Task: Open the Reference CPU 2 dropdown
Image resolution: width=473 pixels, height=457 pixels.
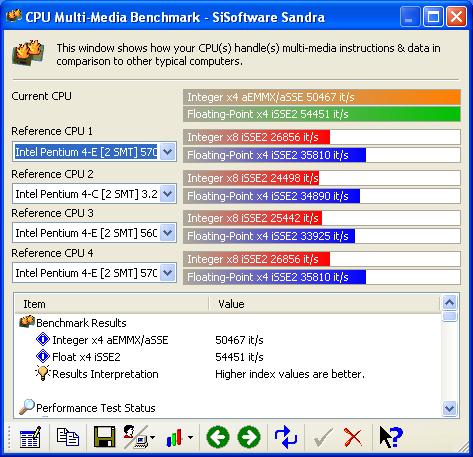Action: pos(168,194)
